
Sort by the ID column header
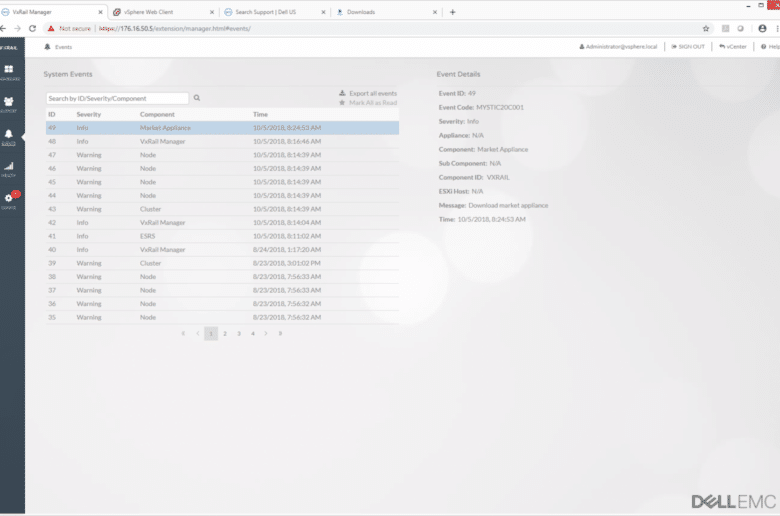pyautogui.click(x=52, y=114)
